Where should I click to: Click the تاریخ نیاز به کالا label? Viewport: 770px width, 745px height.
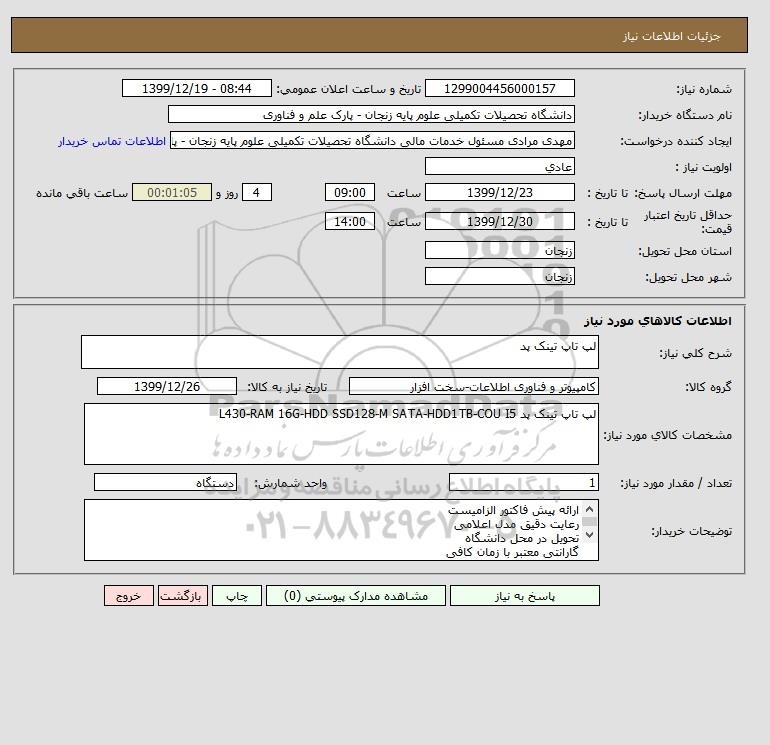(x=287, y=387)
